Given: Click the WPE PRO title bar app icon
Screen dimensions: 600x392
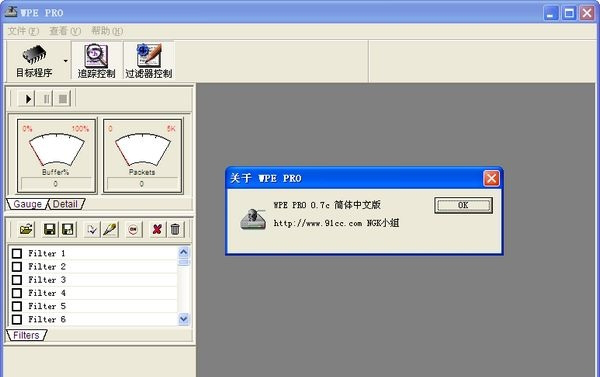Looking at the screenshot, I should (11, 12).
